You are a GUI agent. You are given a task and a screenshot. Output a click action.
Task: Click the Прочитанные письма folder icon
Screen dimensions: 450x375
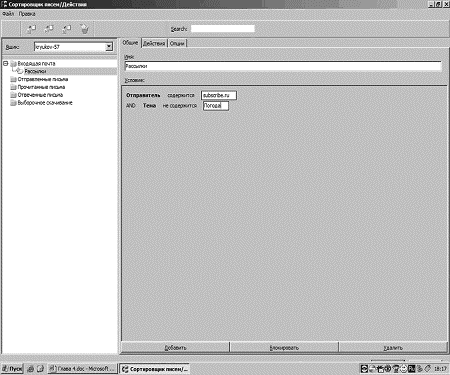[x=13, y=87]
